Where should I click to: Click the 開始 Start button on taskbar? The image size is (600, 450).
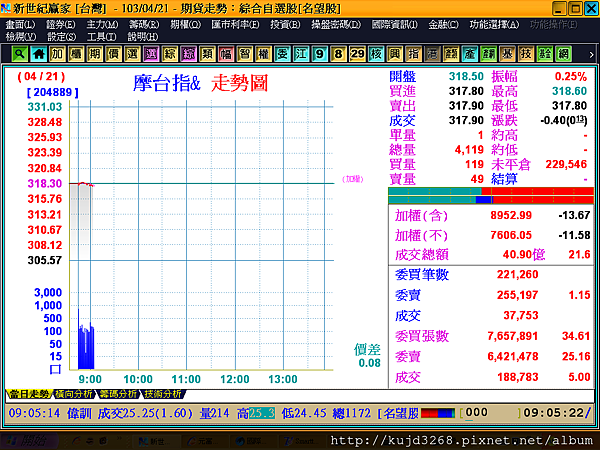tap(28, 441)
